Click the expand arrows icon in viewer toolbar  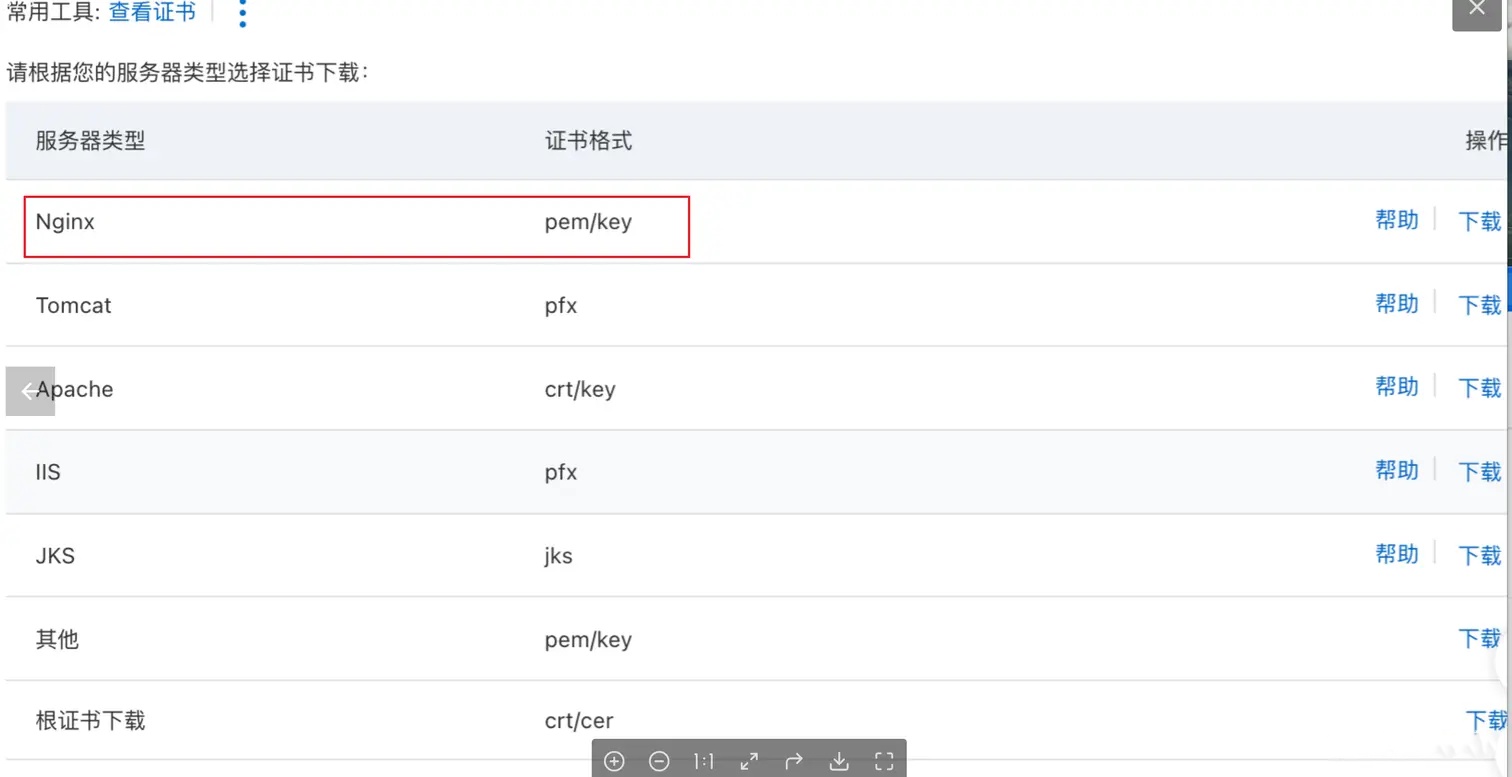click(x=749, y=761)
